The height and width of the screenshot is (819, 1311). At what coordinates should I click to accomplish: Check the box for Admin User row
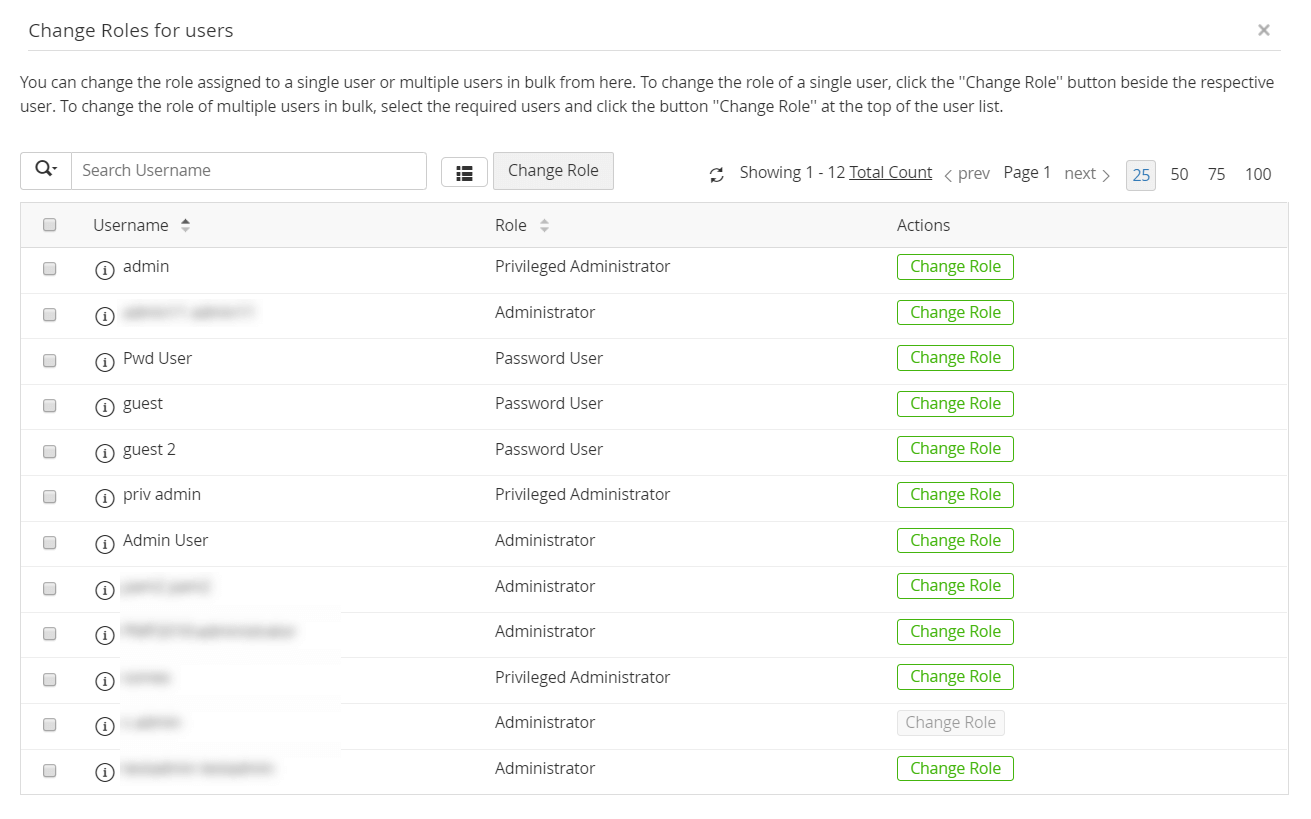[50, 543]
